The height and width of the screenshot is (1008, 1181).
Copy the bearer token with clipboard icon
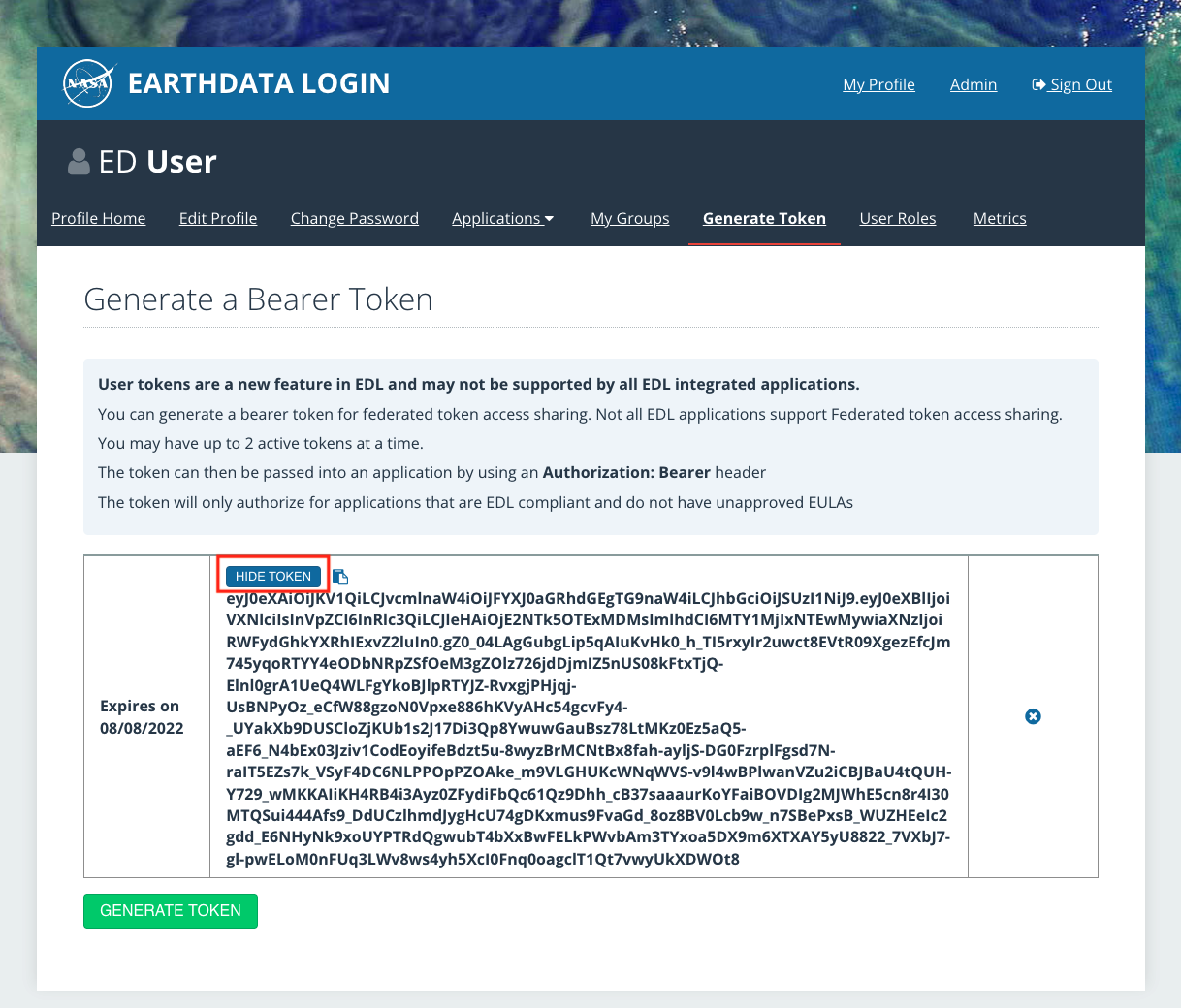340,577
